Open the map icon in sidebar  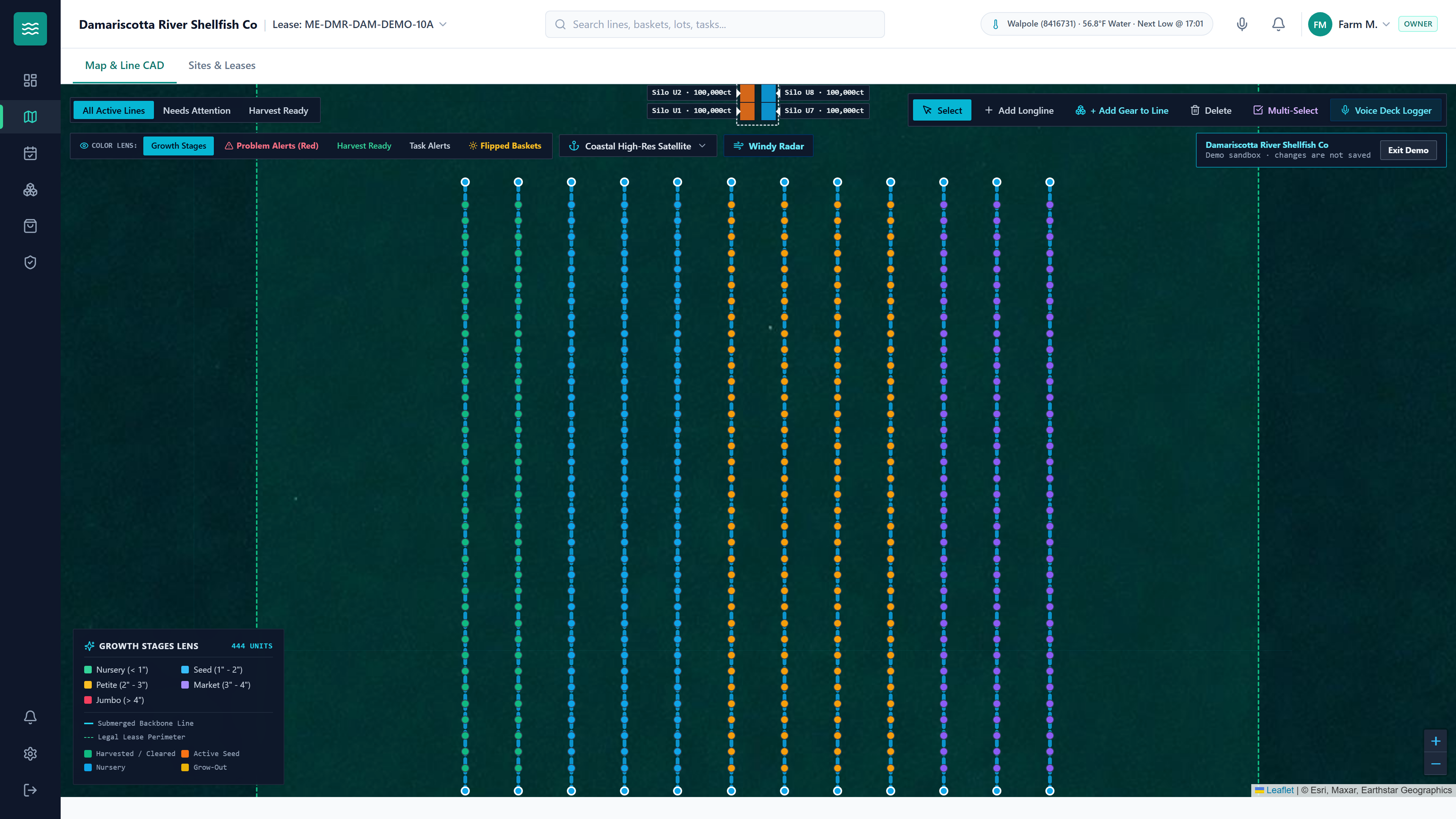30,117
